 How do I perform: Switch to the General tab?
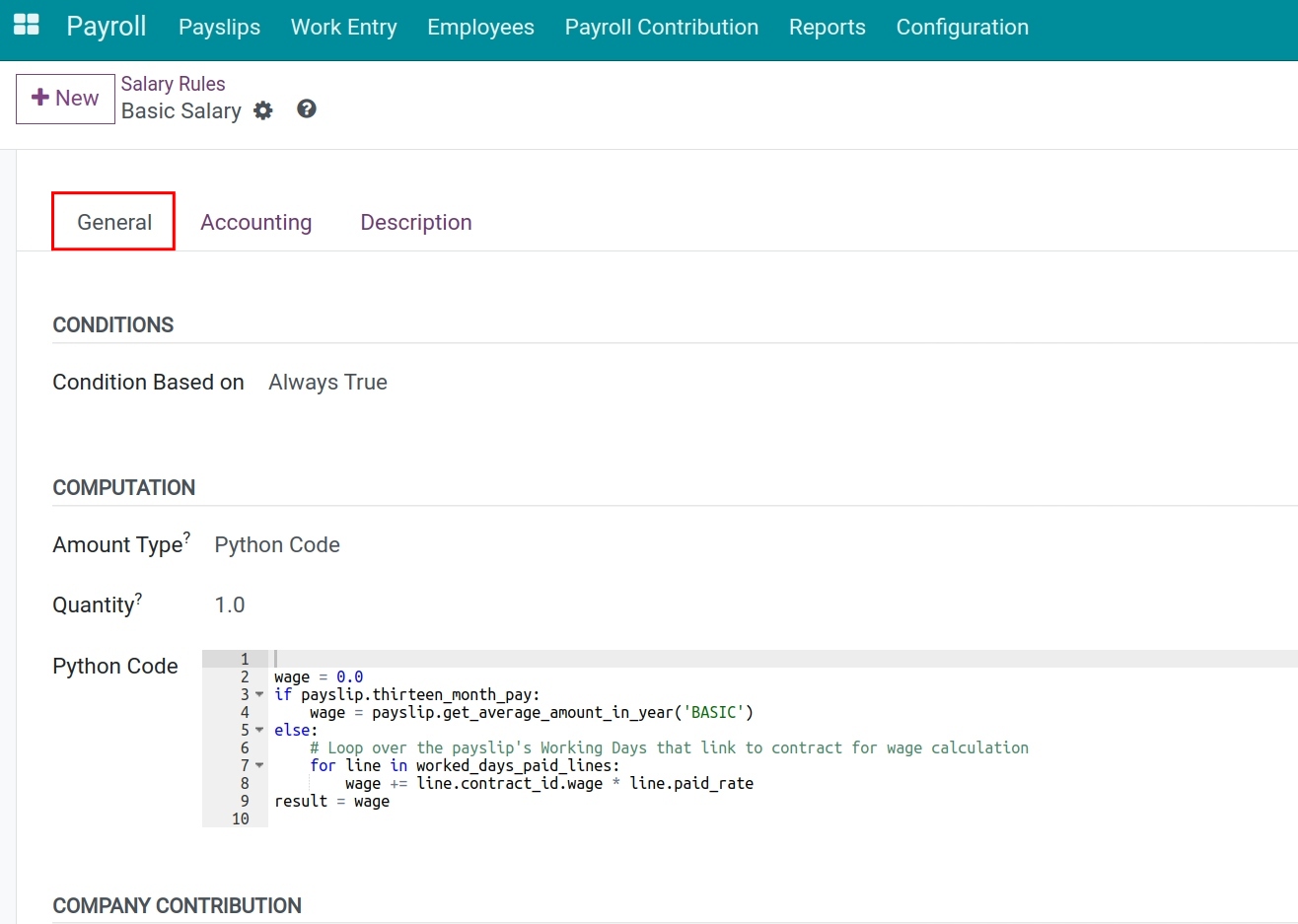point(114,222)
